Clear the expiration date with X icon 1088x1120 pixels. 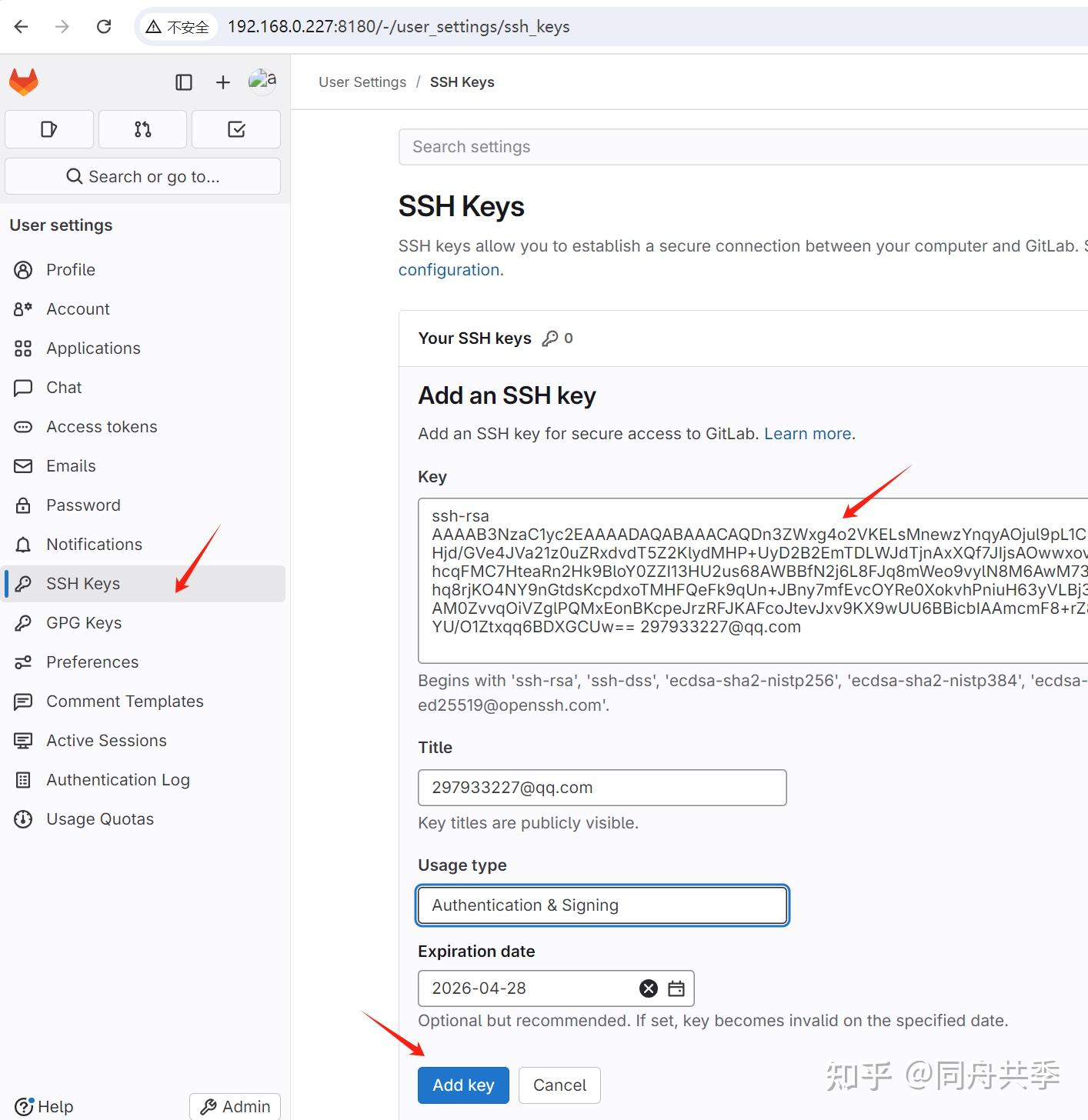649,988
